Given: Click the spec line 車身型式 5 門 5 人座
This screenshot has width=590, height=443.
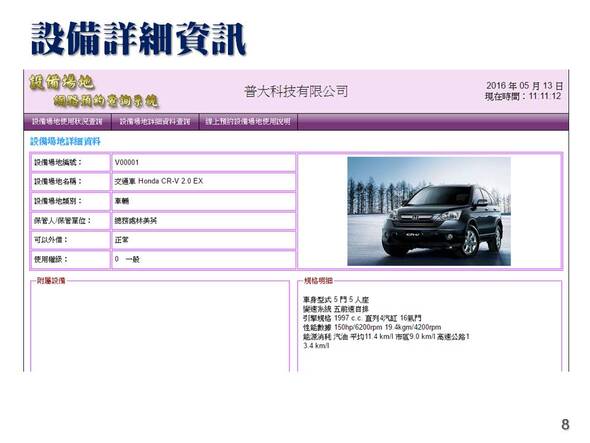Looking at the screenshot, I should (336, 300).
